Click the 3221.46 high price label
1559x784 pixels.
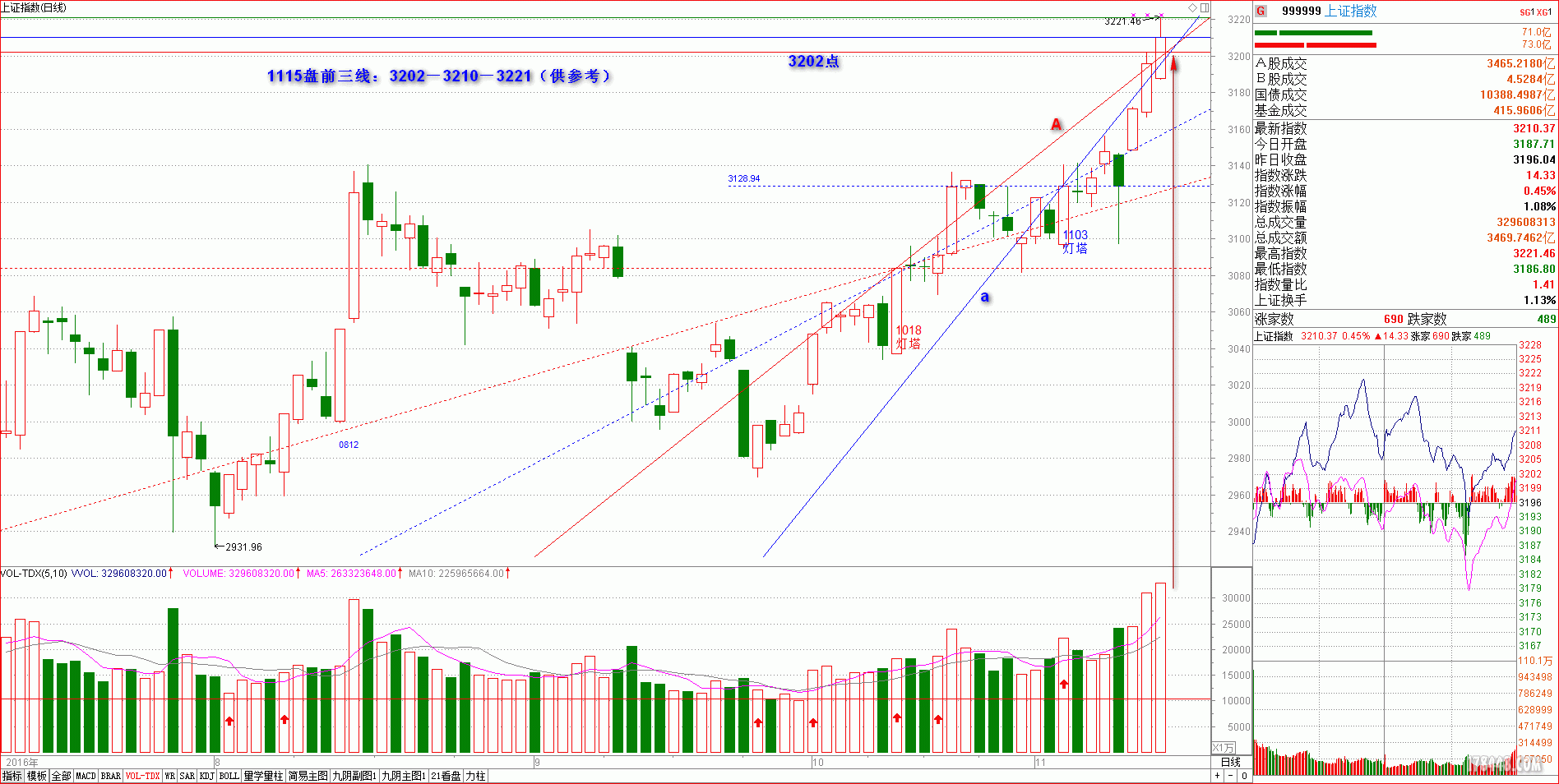coord(1122,21)
